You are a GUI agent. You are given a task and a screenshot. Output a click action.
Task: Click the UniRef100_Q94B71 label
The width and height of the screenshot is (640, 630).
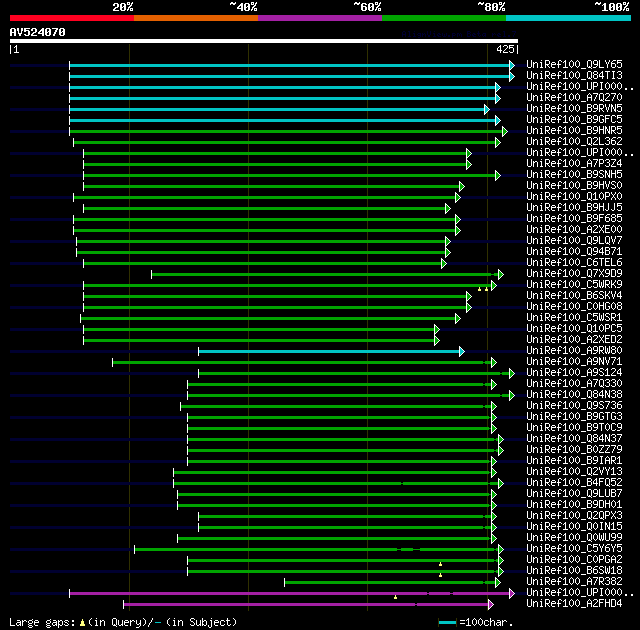click(x=574, y=252)
